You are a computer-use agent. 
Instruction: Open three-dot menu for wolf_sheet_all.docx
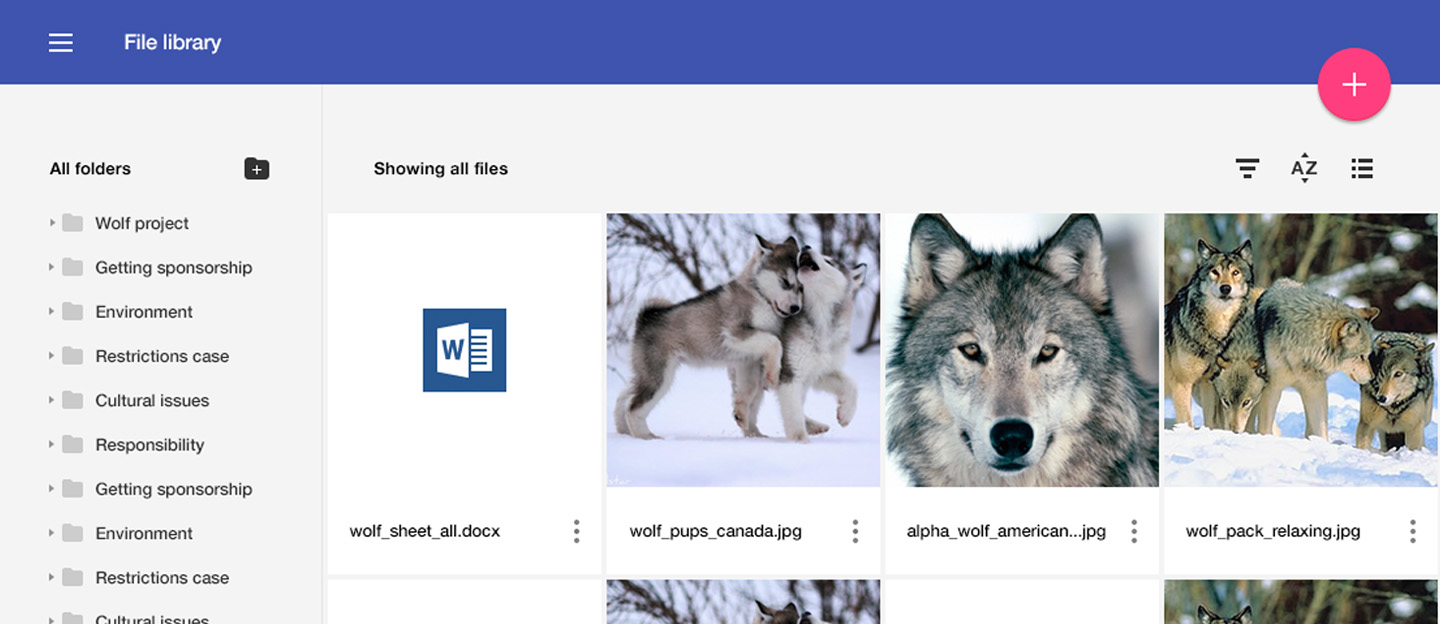pos(576,531)
